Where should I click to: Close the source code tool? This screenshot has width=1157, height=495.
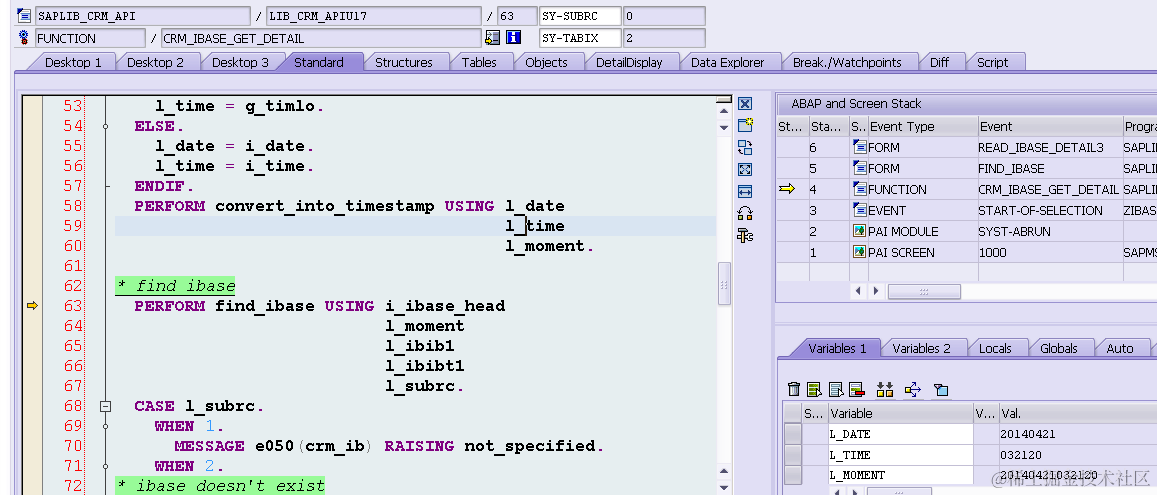745,104
